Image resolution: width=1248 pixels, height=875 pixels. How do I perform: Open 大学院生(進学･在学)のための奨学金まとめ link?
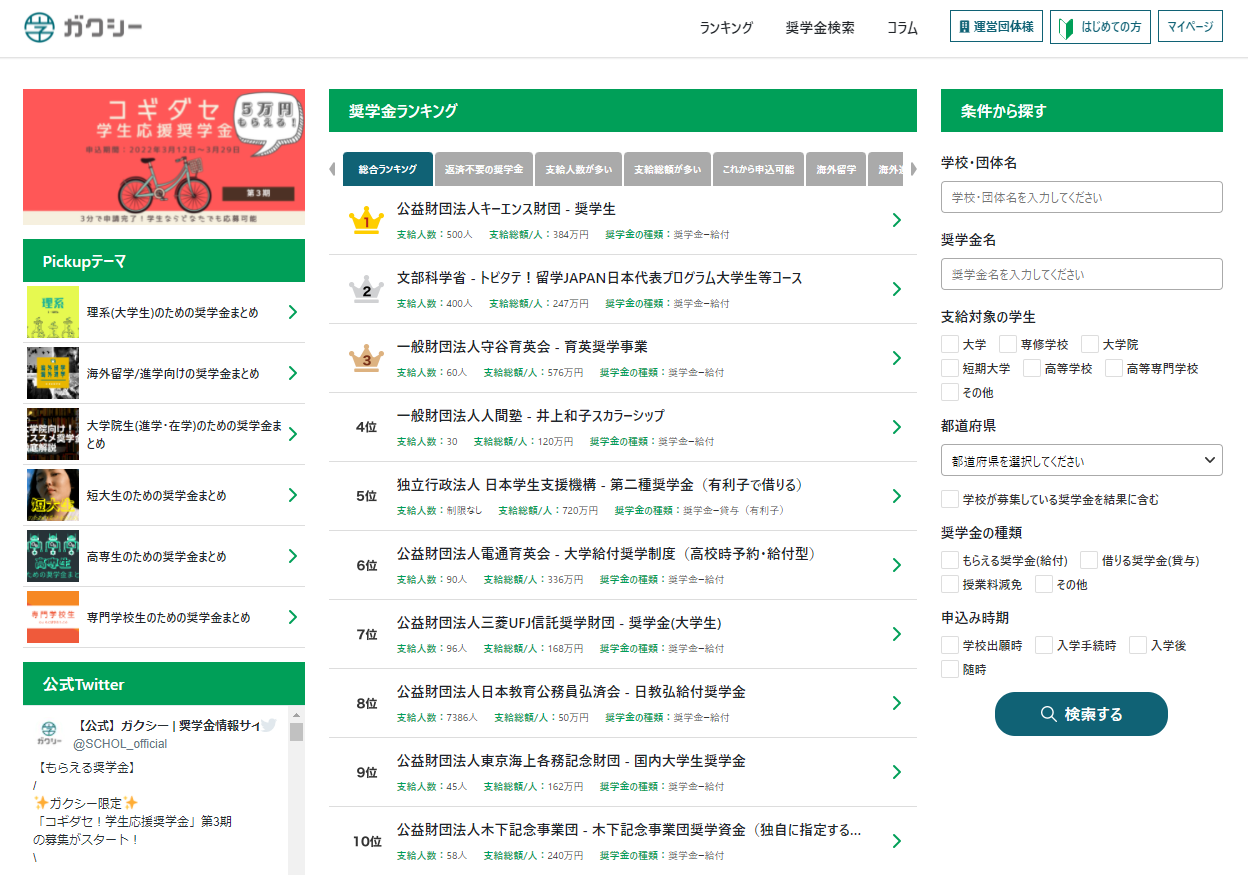pyautogui.click(x=185, y=434)
